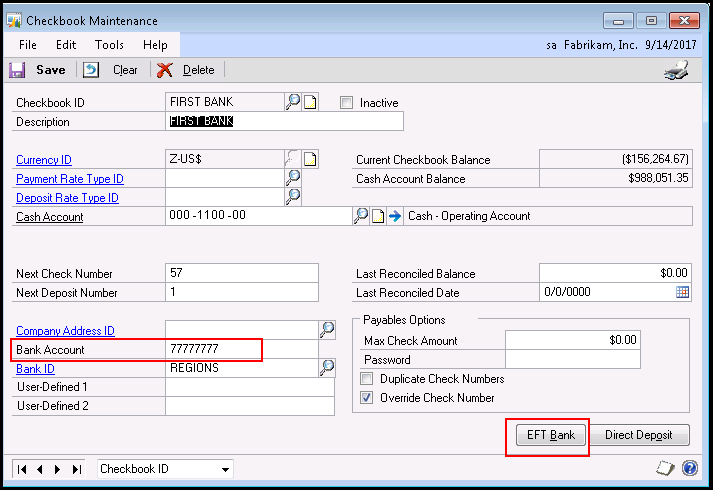Image resolution: width=713 pixels, height=490 pixels.
Task: Click the Next Check Number field
Action: click(x=242, y=273)
